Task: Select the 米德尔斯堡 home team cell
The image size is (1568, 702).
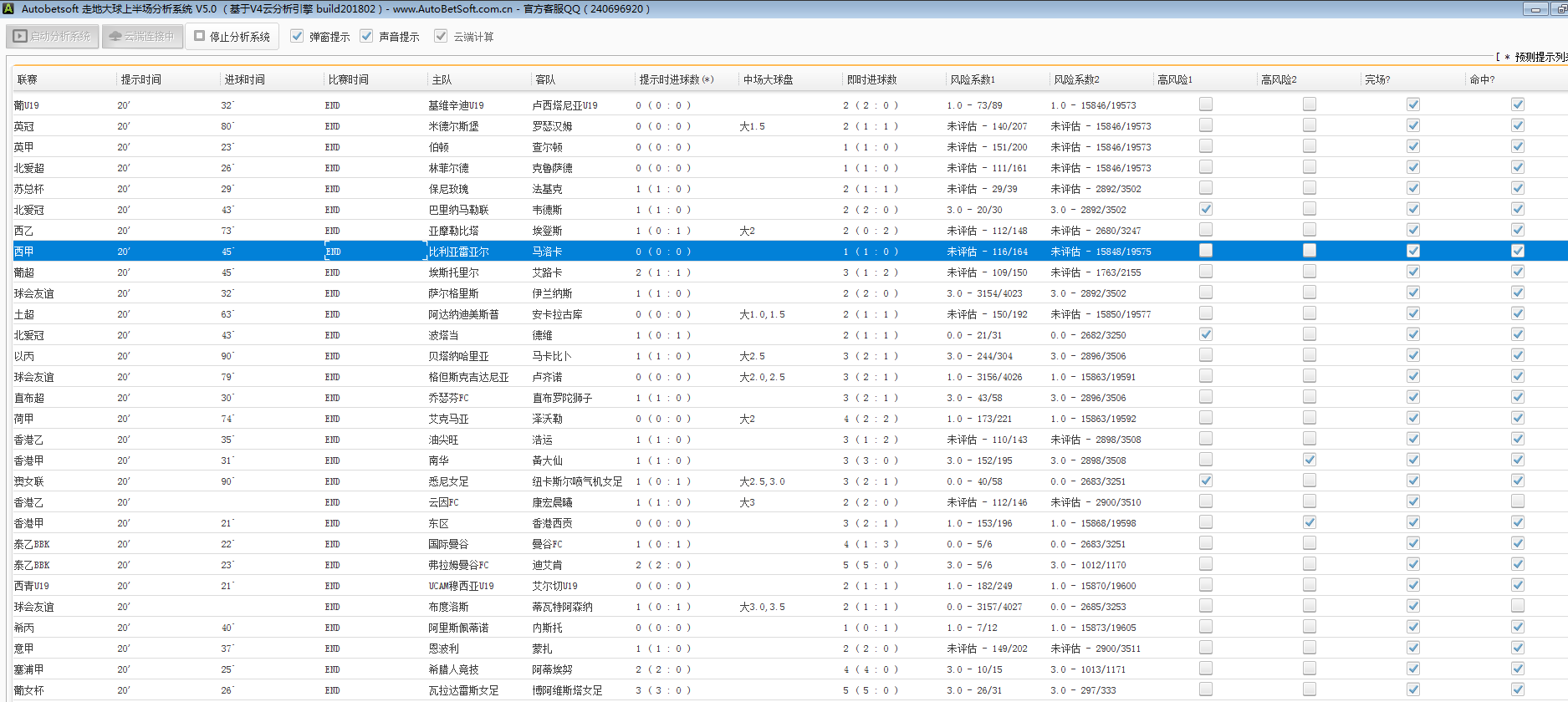Action: coord(454,126)
